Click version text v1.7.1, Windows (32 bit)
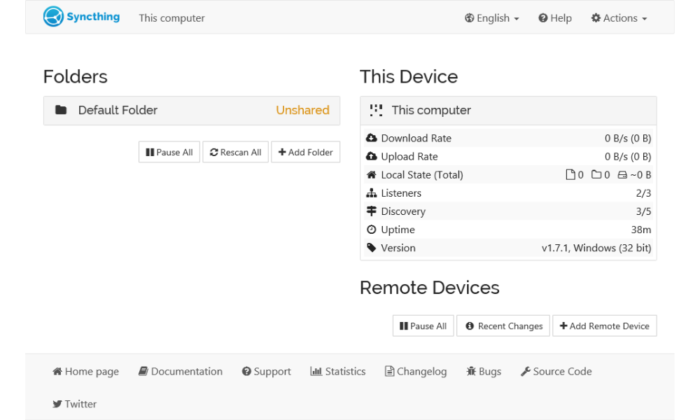This screenshot has width=700, height=420. click(x=596, y=248)
